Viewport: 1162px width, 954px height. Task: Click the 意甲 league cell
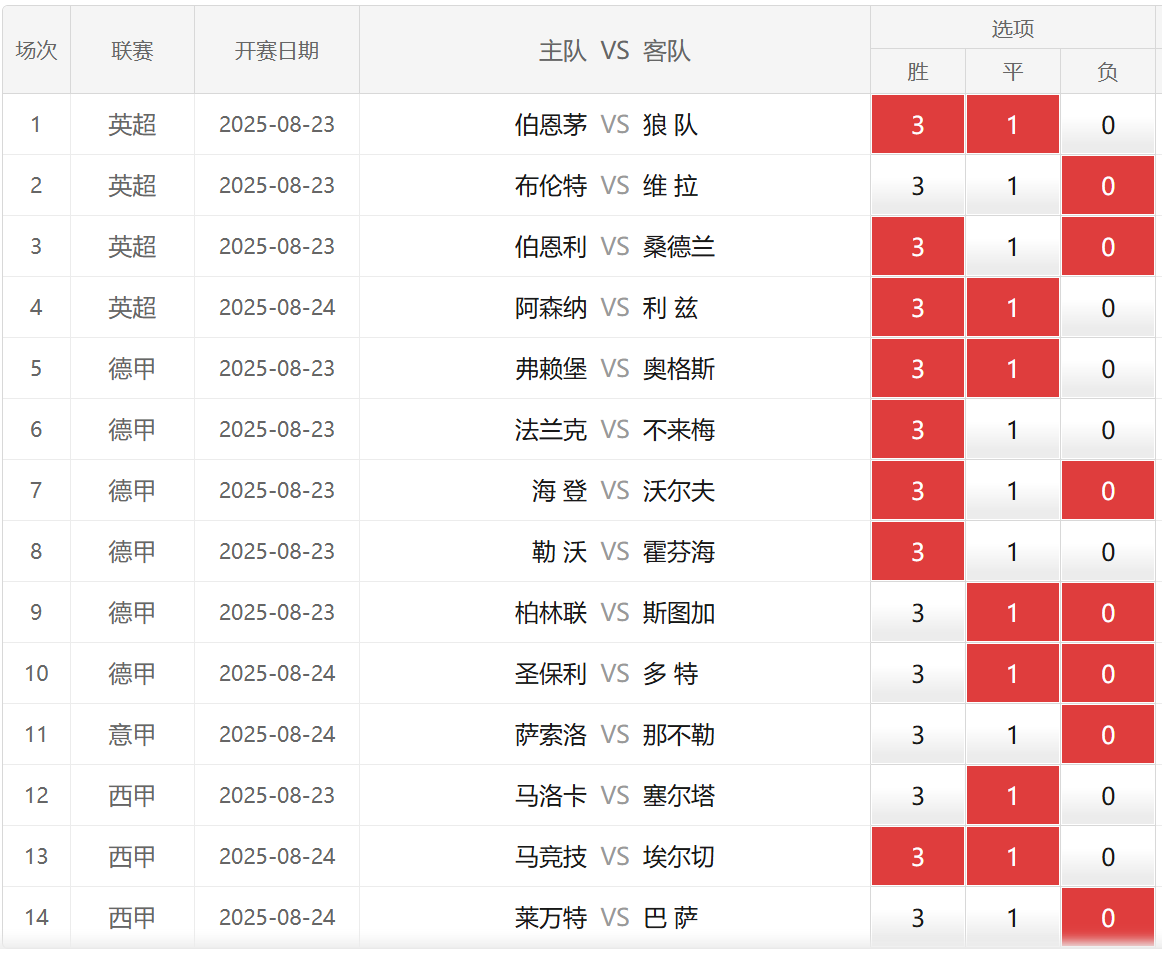[133, 735]
